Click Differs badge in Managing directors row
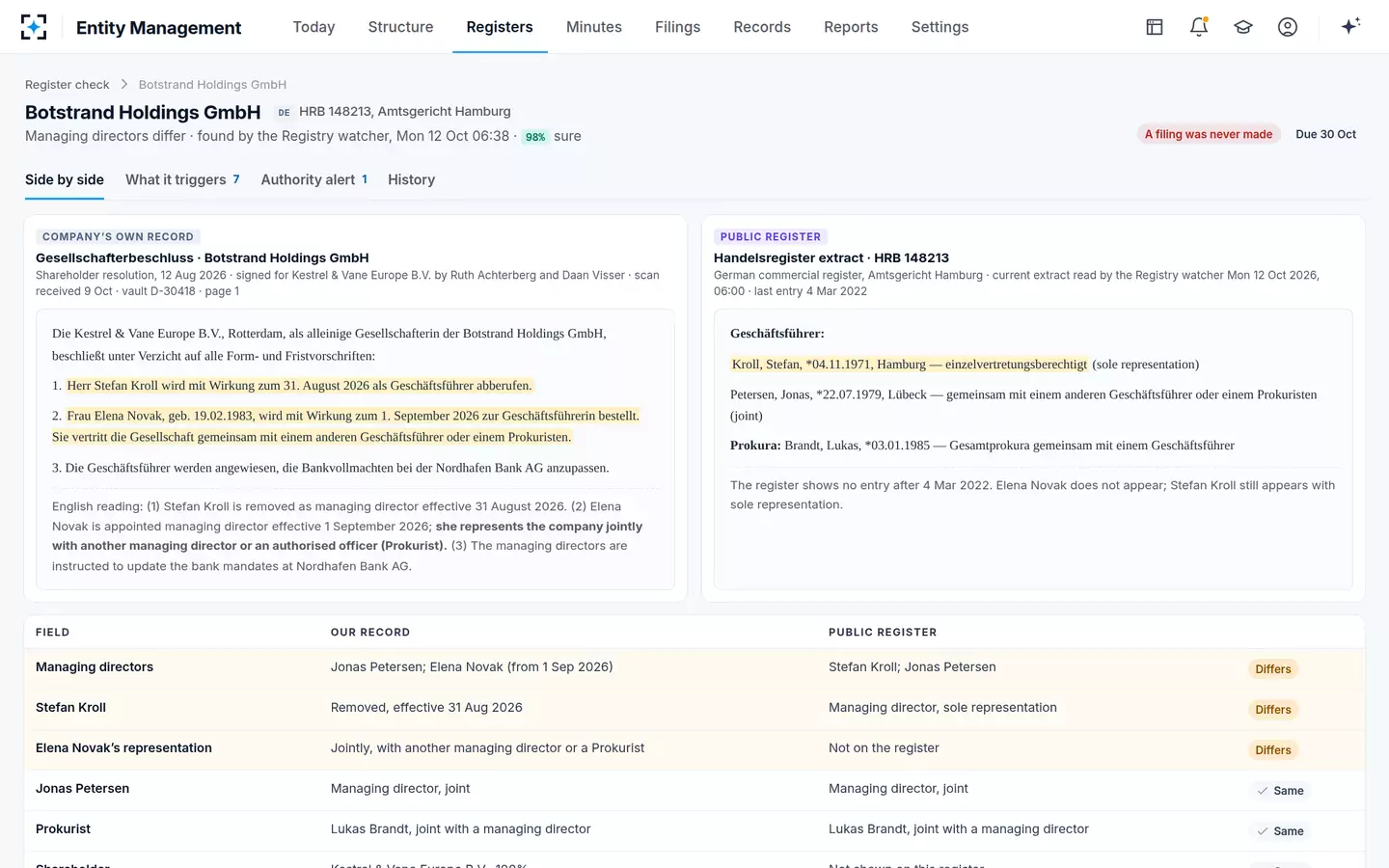The image size is (1389, 868). (x=1273, y=669)
